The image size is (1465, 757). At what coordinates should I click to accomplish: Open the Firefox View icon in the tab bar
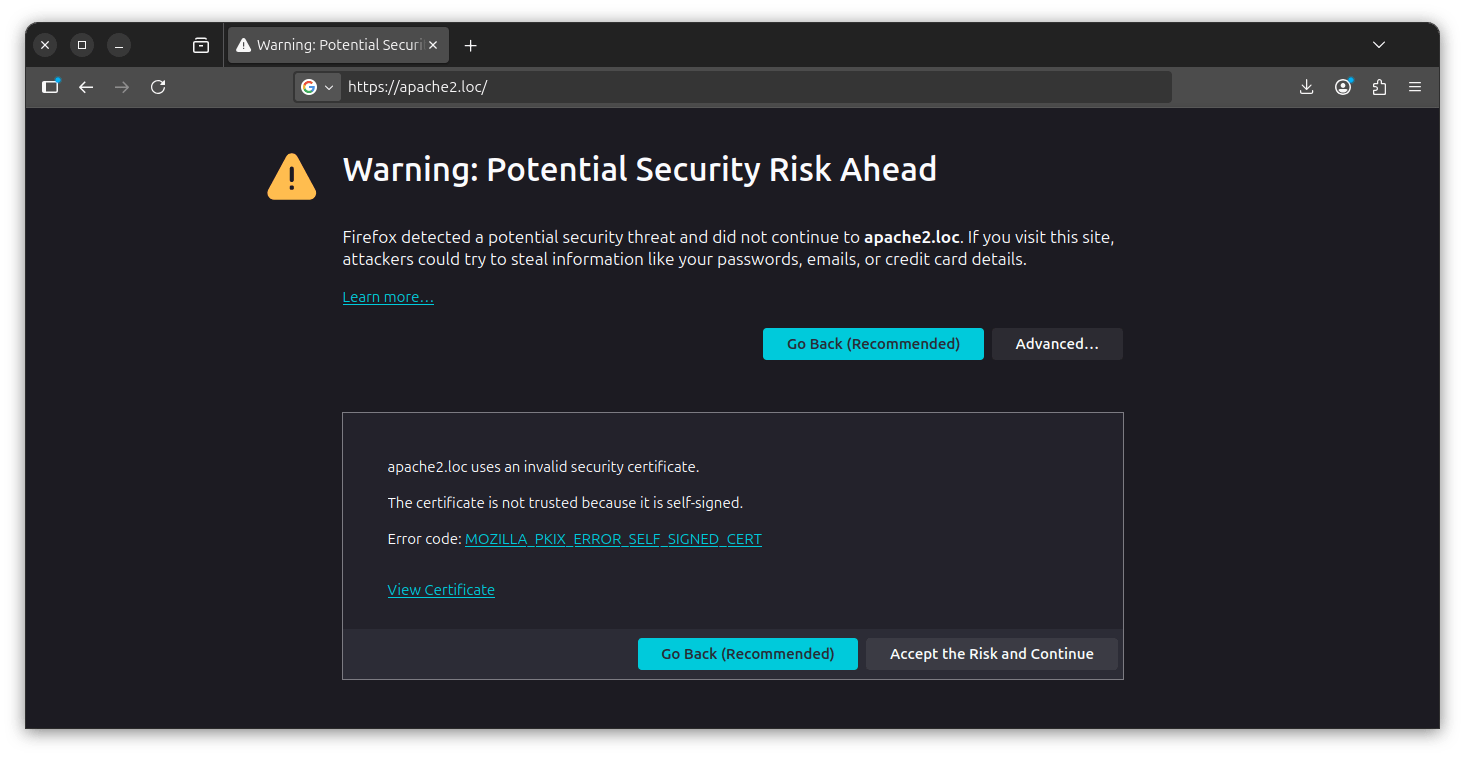(201, 45)
